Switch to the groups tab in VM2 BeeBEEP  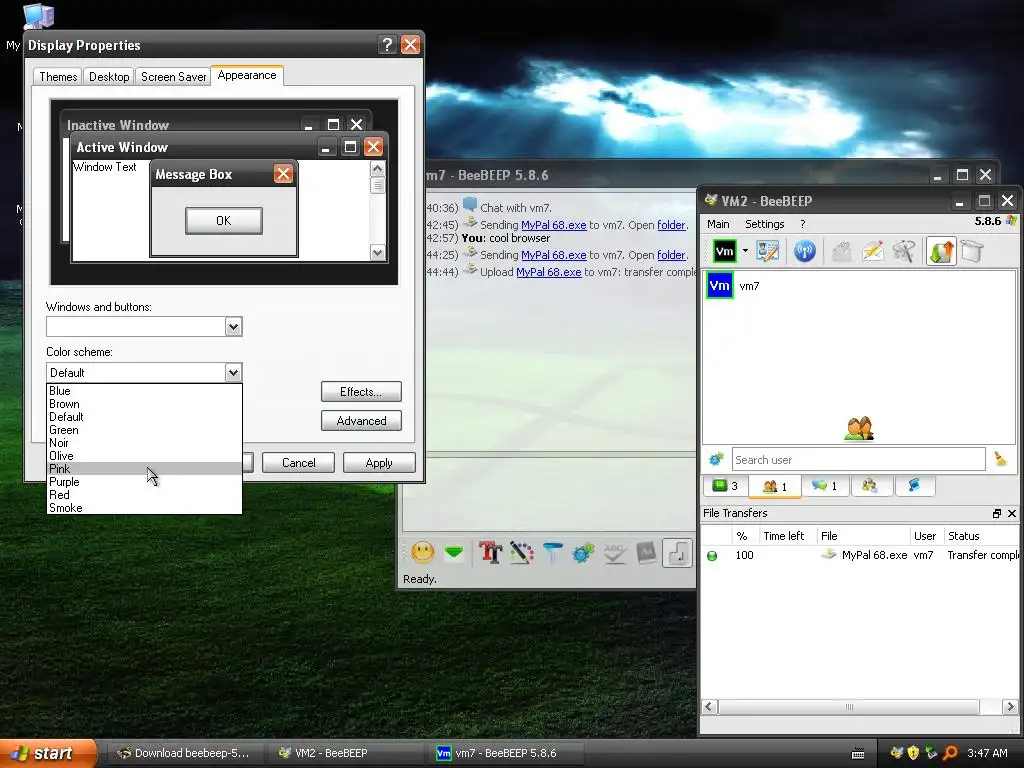[x=869, y=486]
